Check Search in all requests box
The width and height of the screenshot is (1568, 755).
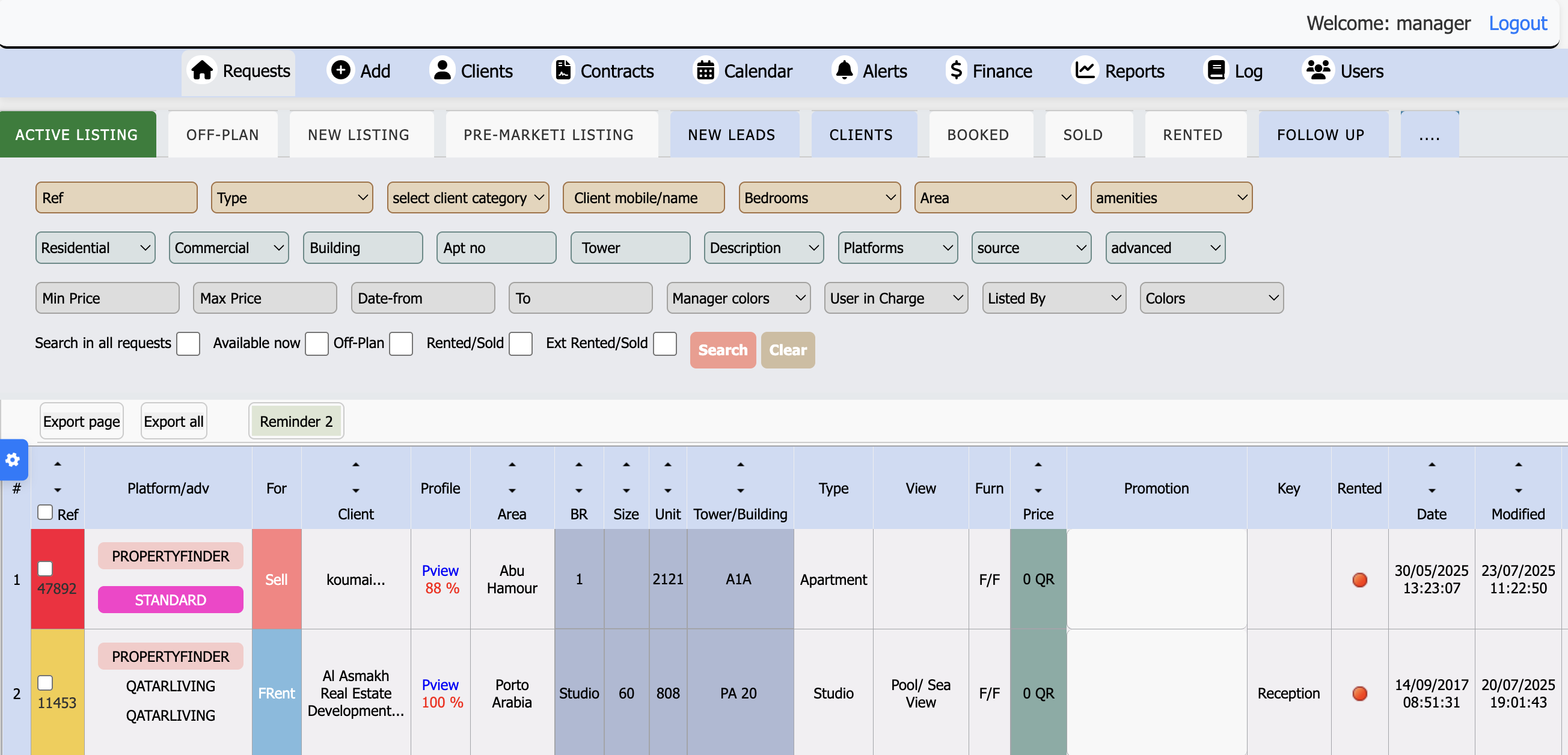[x=188, y=344]
